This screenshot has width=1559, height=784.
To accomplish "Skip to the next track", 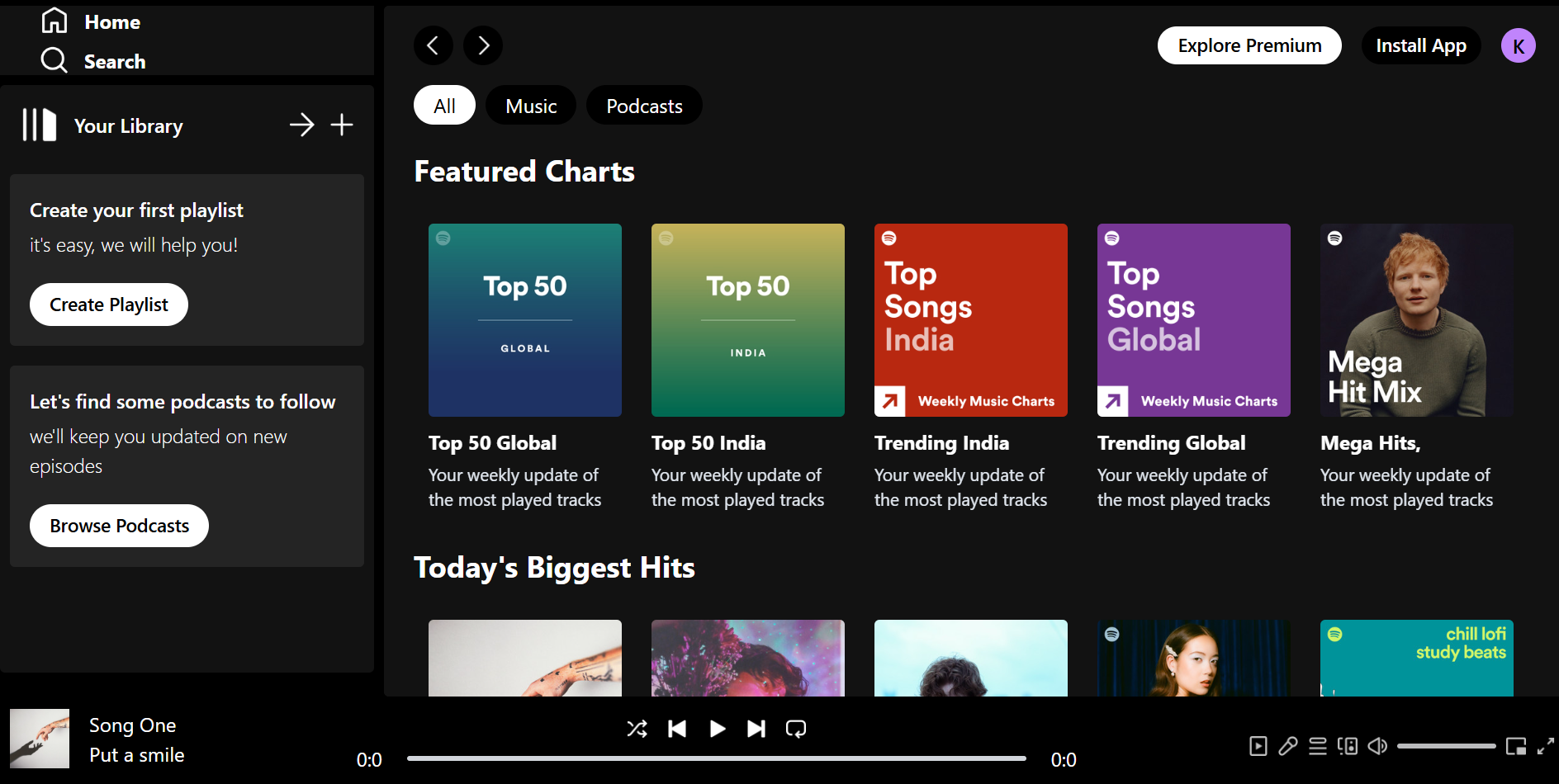I will pyautogui.click(x=756, y=729).
